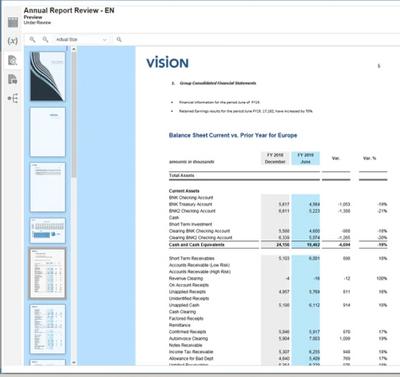Click the thumbnail scrollbar down arrow
This screenshot has width=400, height=377.
[74, 362]
